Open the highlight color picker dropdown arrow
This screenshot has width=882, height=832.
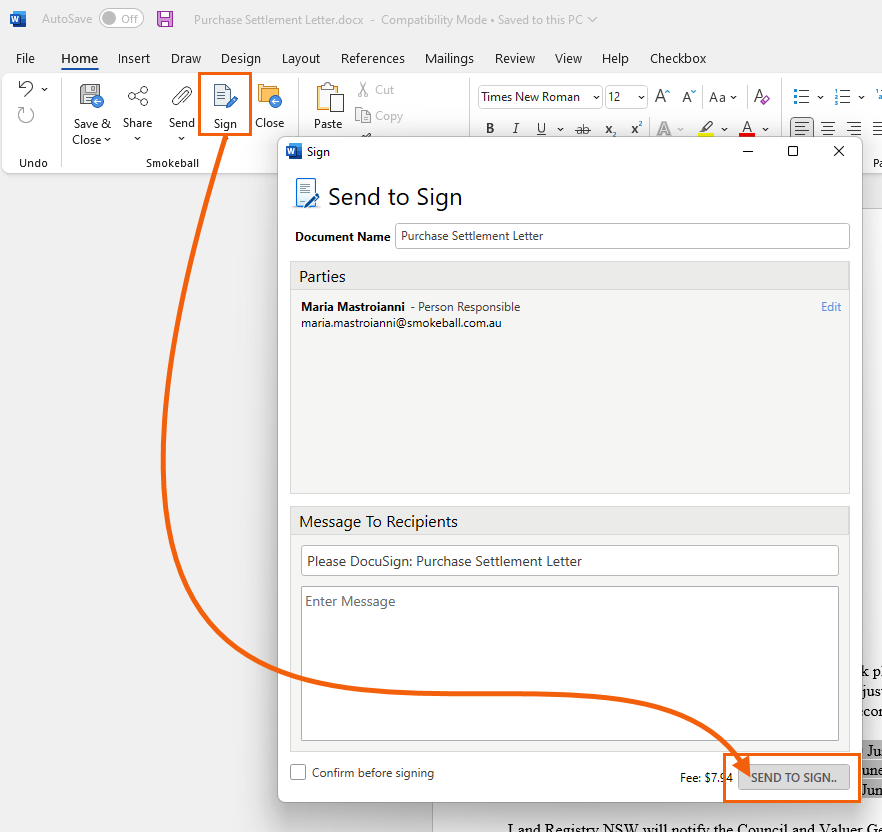[x=724, y=129]
